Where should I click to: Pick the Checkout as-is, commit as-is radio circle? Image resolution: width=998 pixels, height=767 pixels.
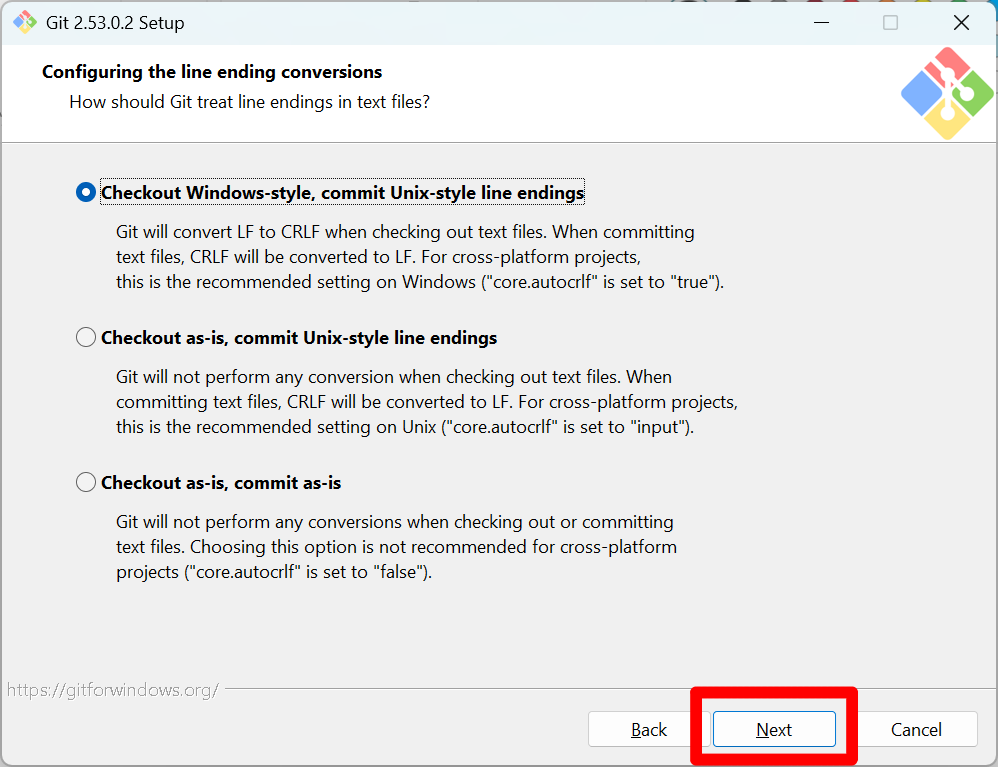click(x=86, y=482)
